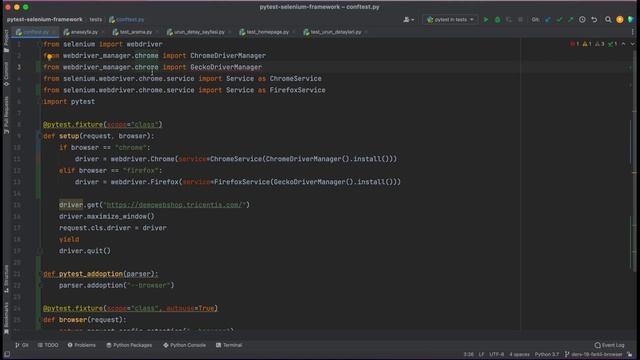Open the Code With Me user icon menu

408,20
